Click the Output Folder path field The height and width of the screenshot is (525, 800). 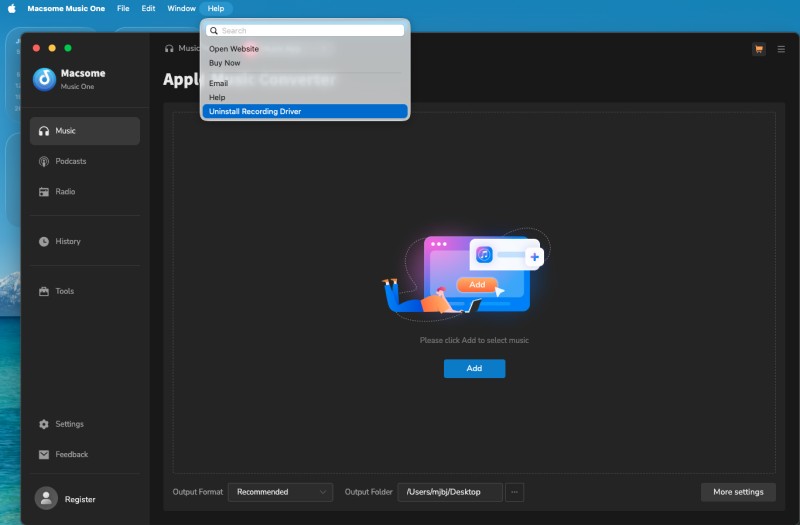(450, 492)
